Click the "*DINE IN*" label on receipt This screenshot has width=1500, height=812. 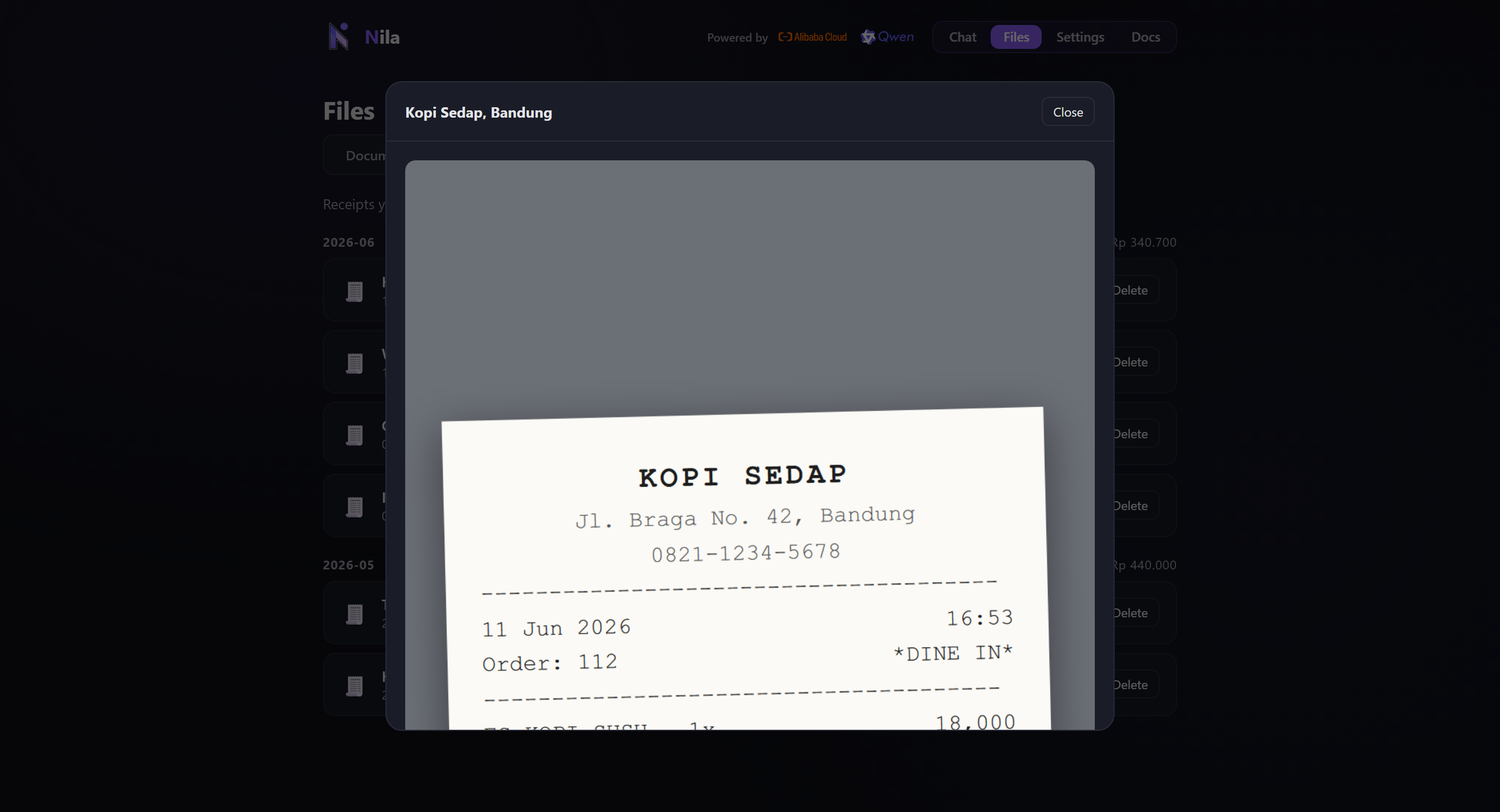click(x=953, y=653)
